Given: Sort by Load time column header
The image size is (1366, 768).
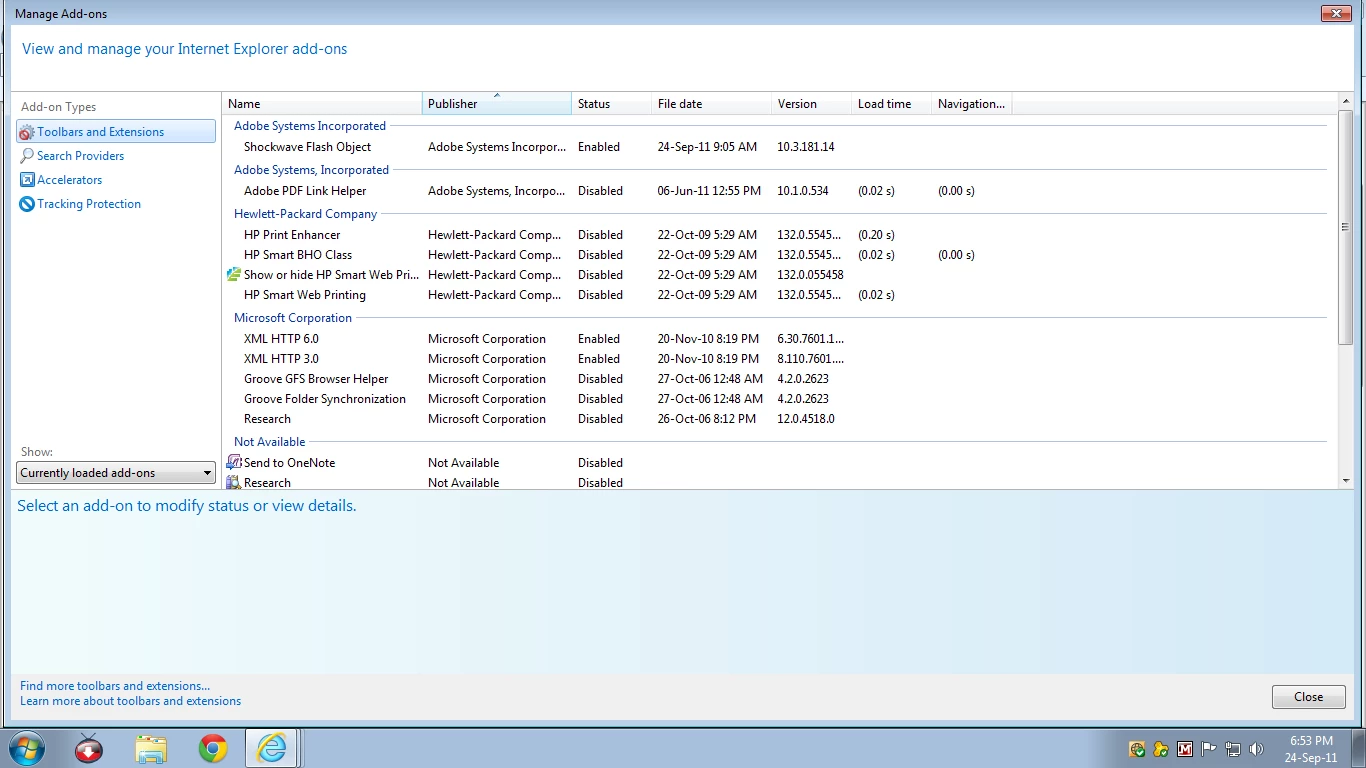Looking at the screenshot, I should (x=891, y=103).
